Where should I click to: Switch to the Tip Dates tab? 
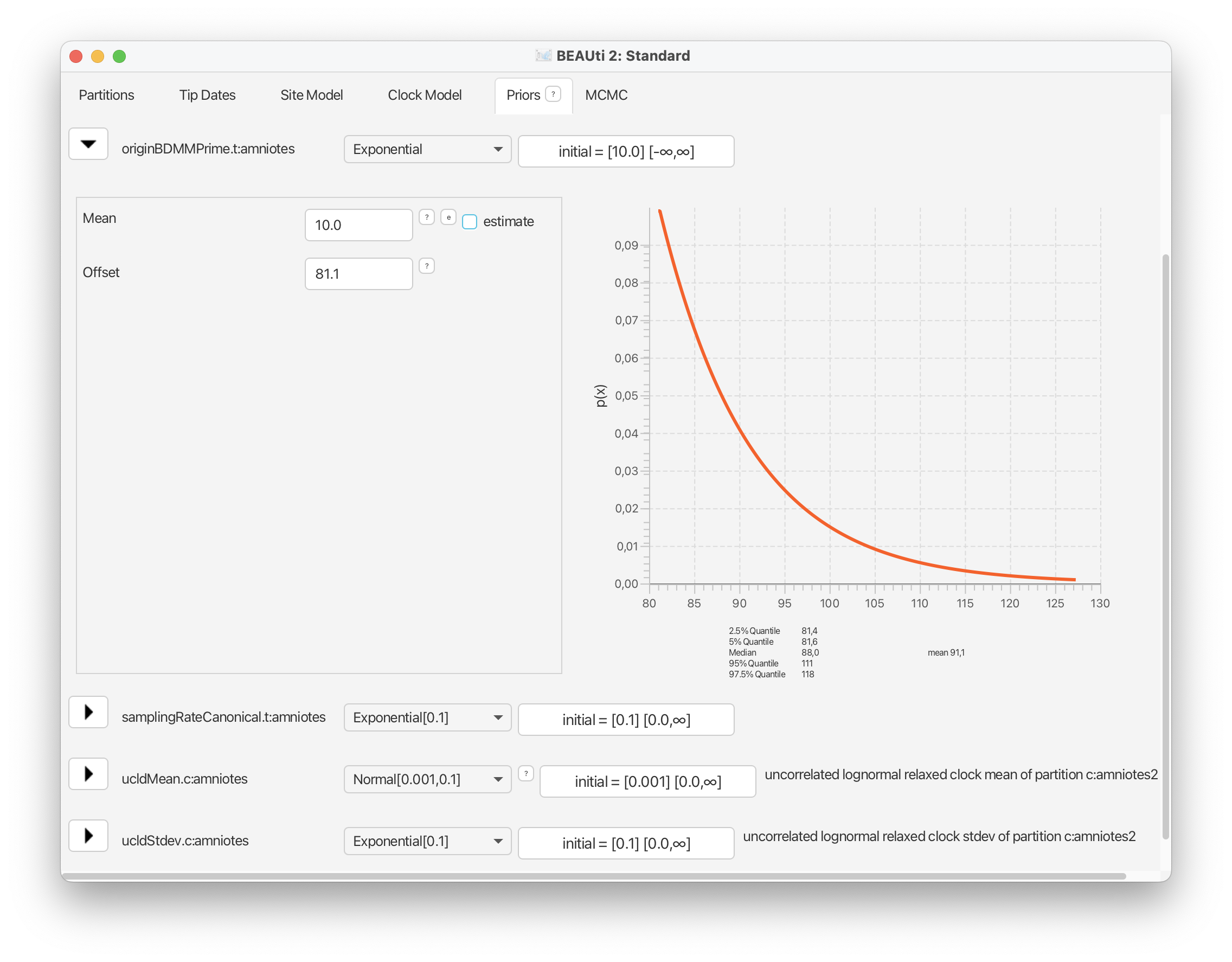click(208, 95)
